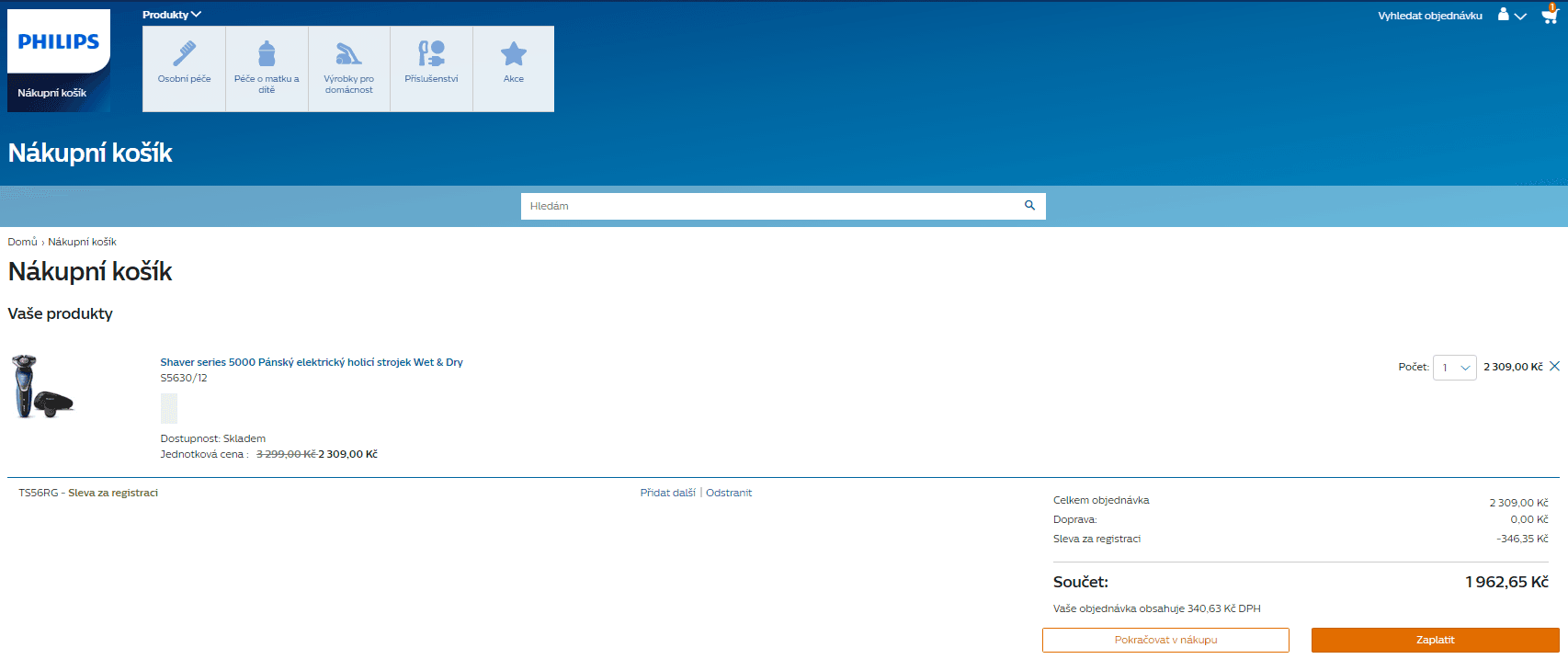
Task: Click Vyhledat objednávku link
Action: 1430,16
